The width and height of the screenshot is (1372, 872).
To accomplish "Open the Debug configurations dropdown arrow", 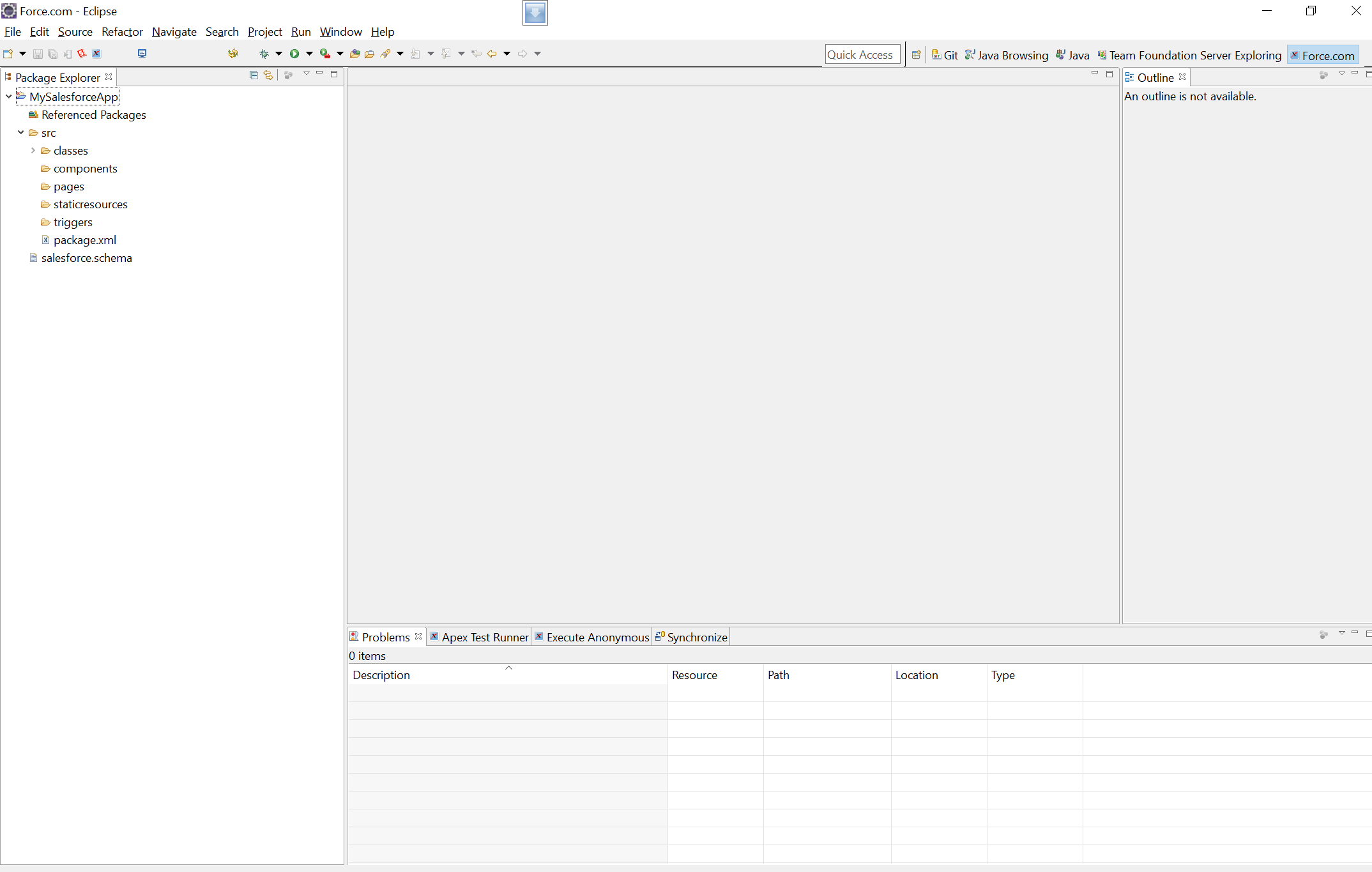I will pyautogui.click(x=278, y=54).
